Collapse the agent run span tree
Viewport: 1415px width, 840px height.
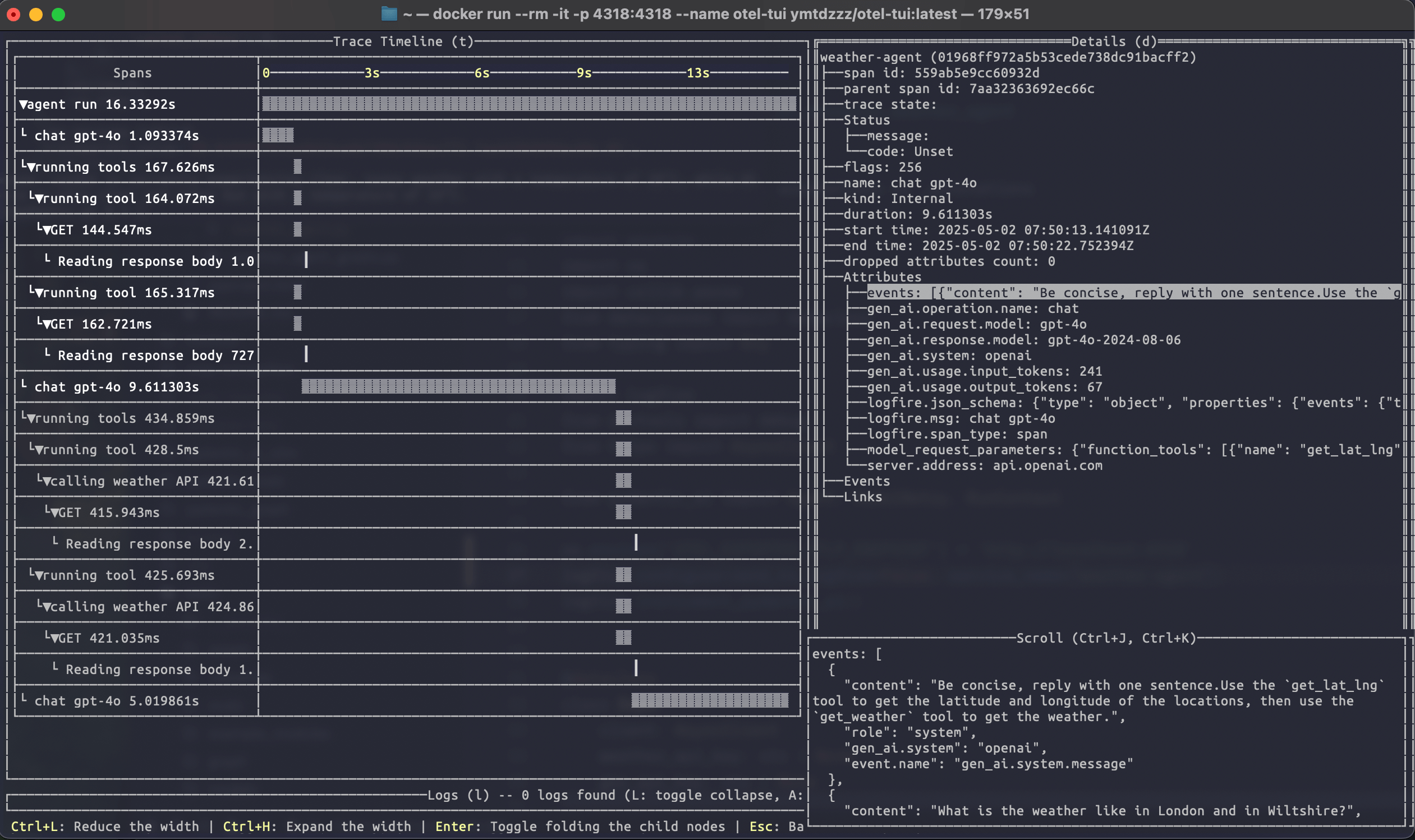click(x=23, y=104)
